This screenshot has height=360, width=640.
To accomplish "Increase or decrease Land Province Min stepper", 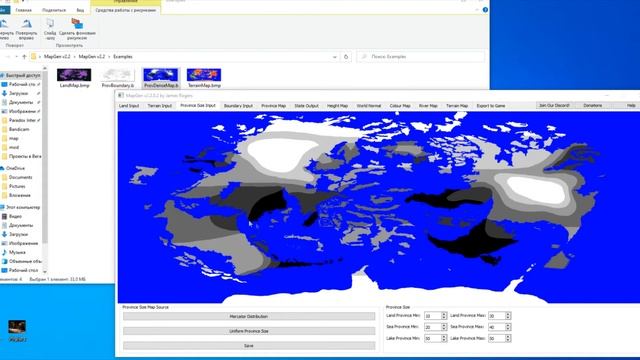I will (x=444, y=316).
